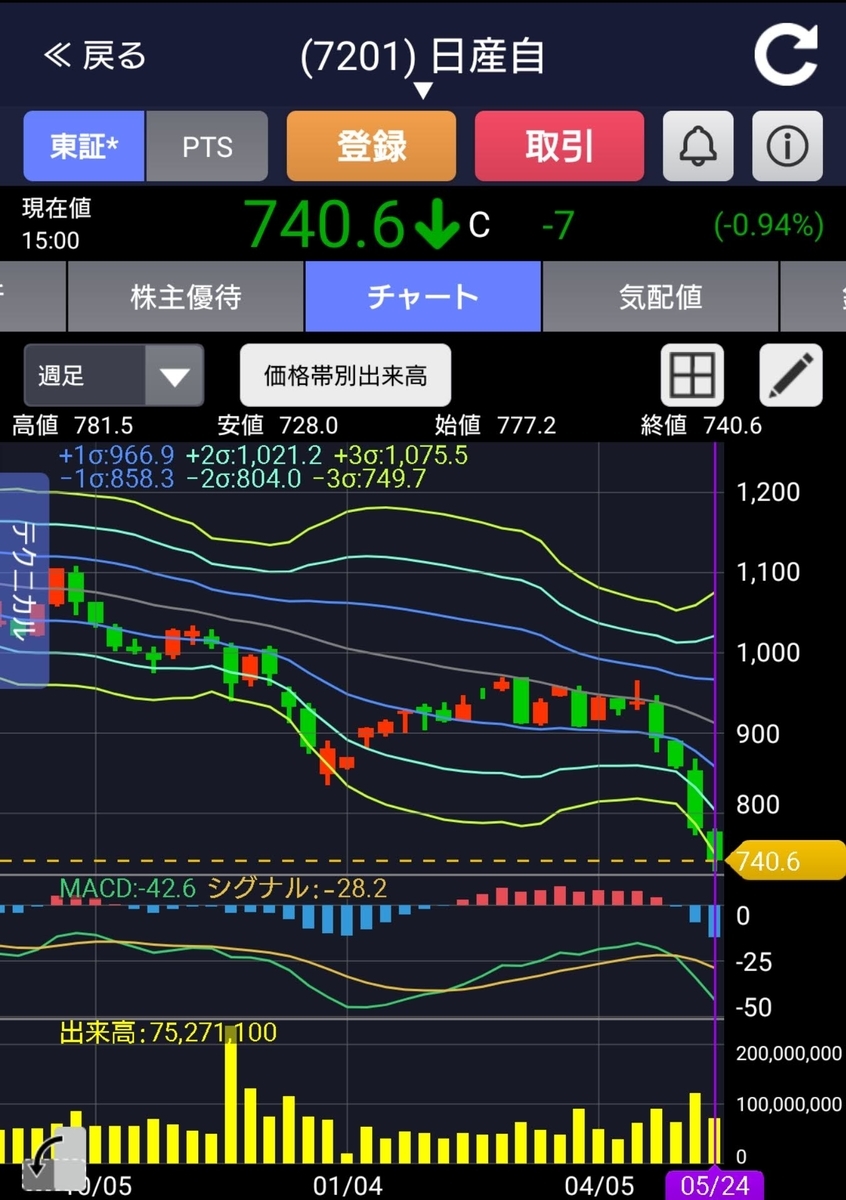The width and height of the screenshot is (846, 1200).
Task: Tap the tallest yellow volume bar
Action: click(x=231, y=1095)
